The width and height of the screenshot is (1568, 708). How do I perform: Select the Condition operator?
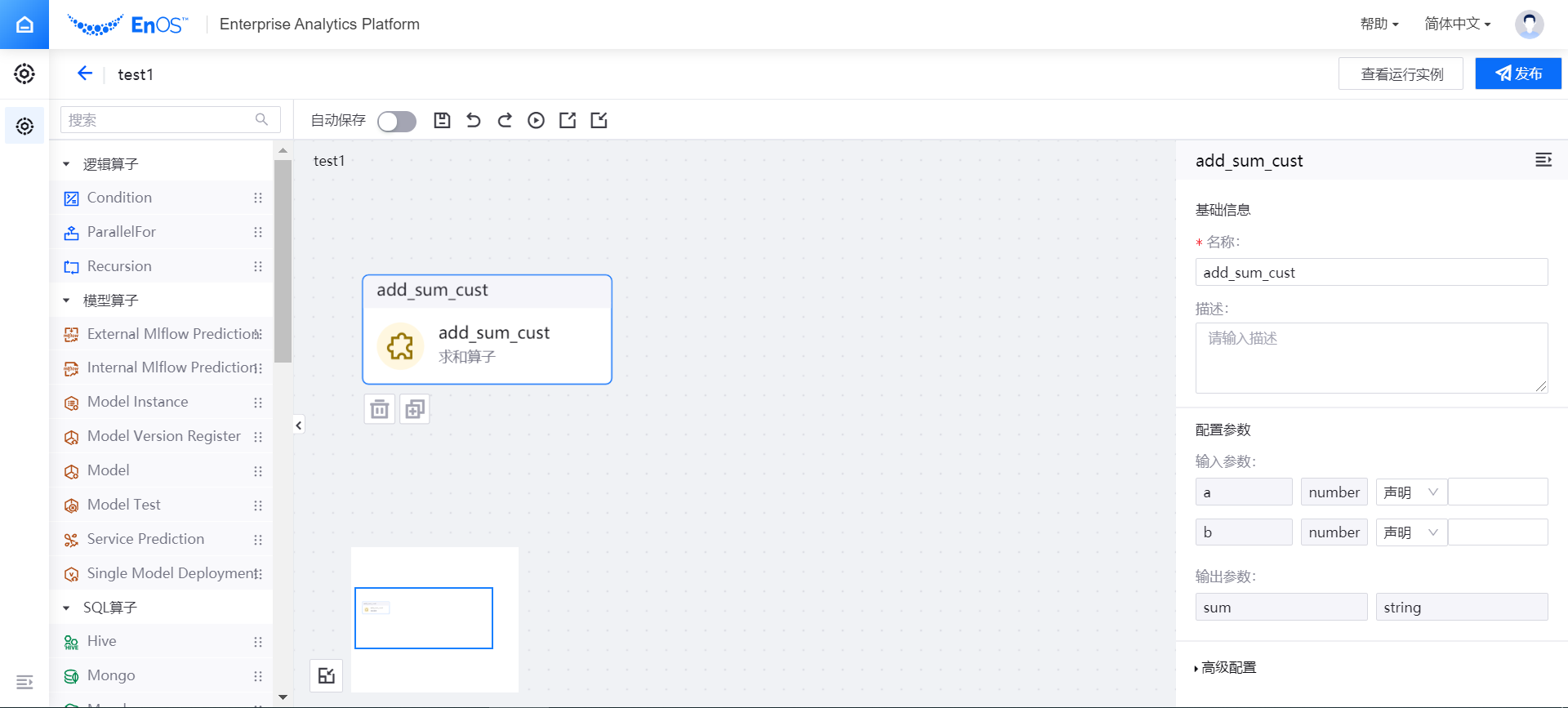pyautogui.click(x=162, y=198)
